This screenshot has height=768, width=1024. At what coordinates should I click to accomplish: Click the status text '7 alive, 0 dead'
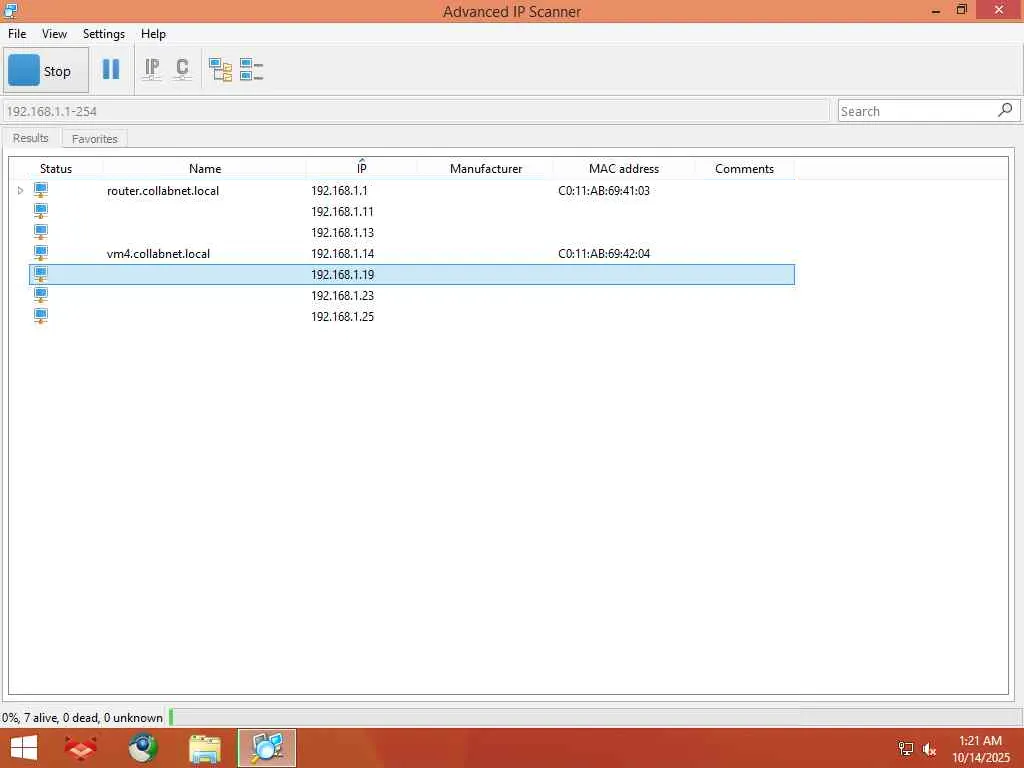(61, 717)
